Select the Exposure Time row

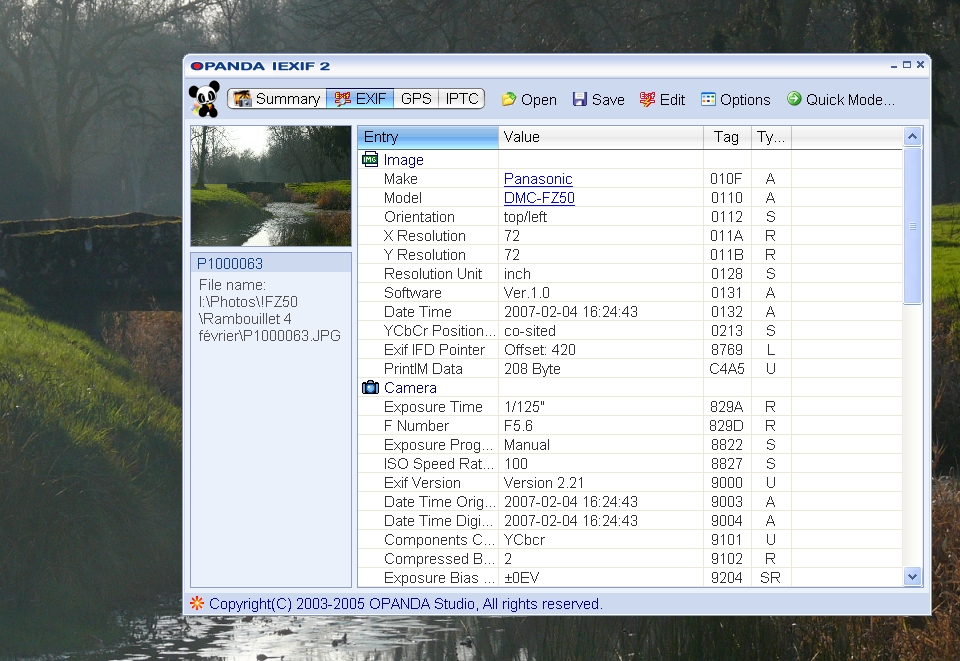[433, 407]
